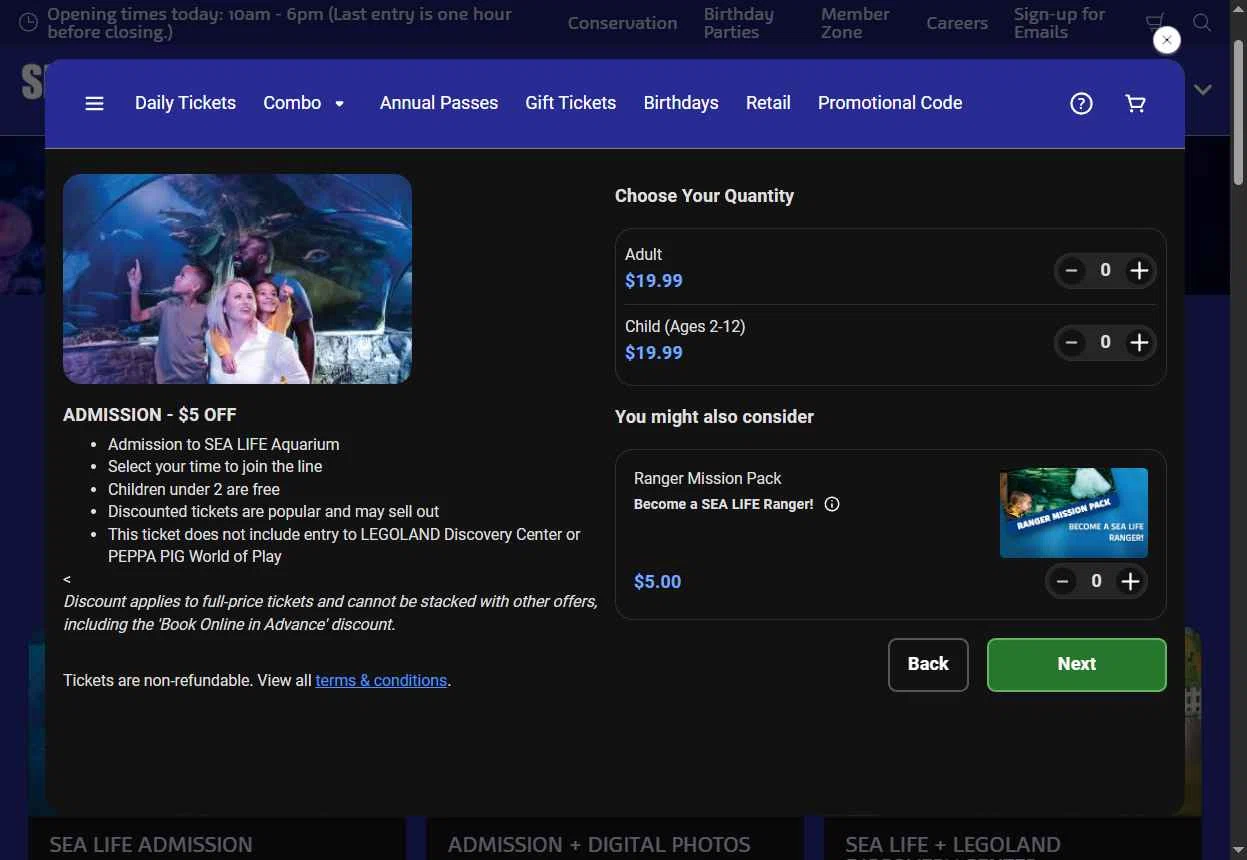Open Birthday Parties header link
The width and height of the screenshot is (1247, 860).
(739, 23)
